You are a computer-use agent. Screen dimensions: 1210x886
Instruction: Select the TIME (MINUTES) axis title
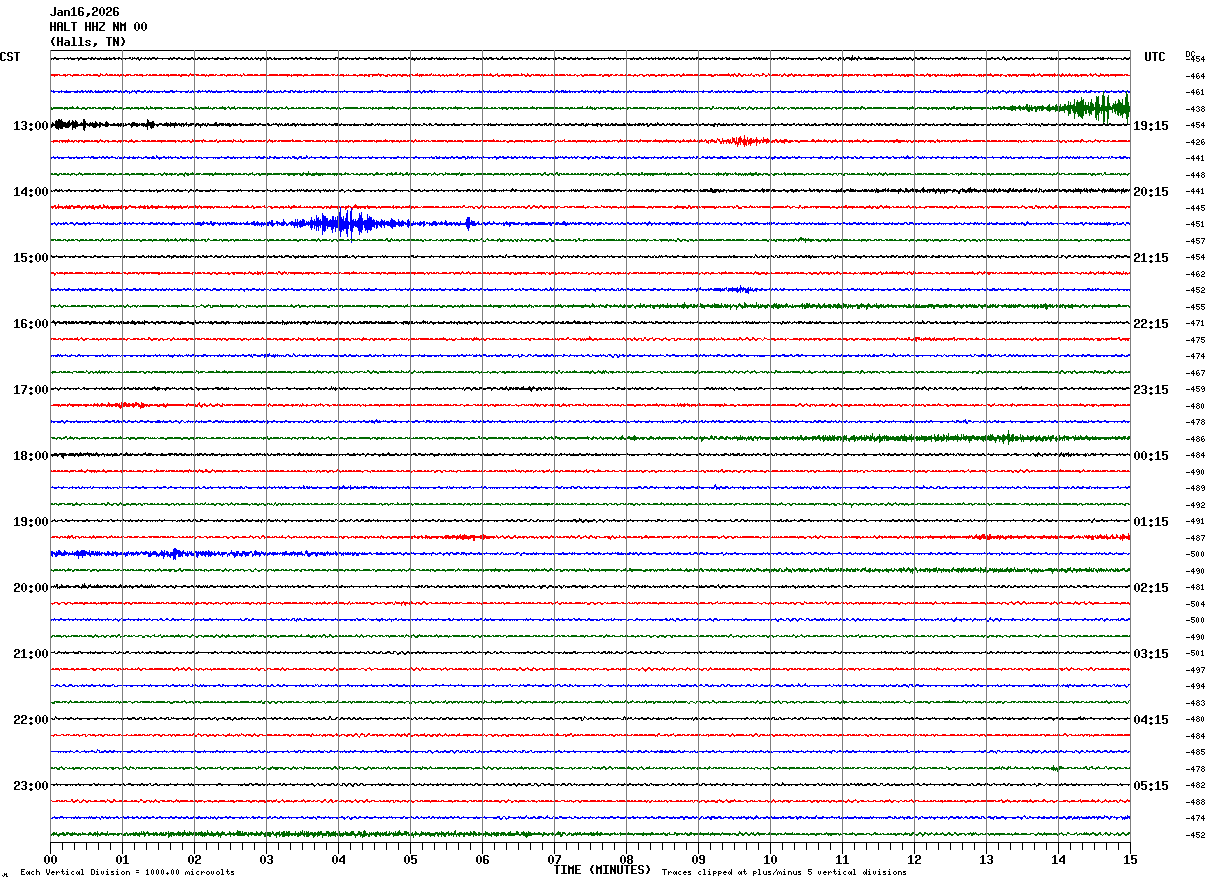602,870
